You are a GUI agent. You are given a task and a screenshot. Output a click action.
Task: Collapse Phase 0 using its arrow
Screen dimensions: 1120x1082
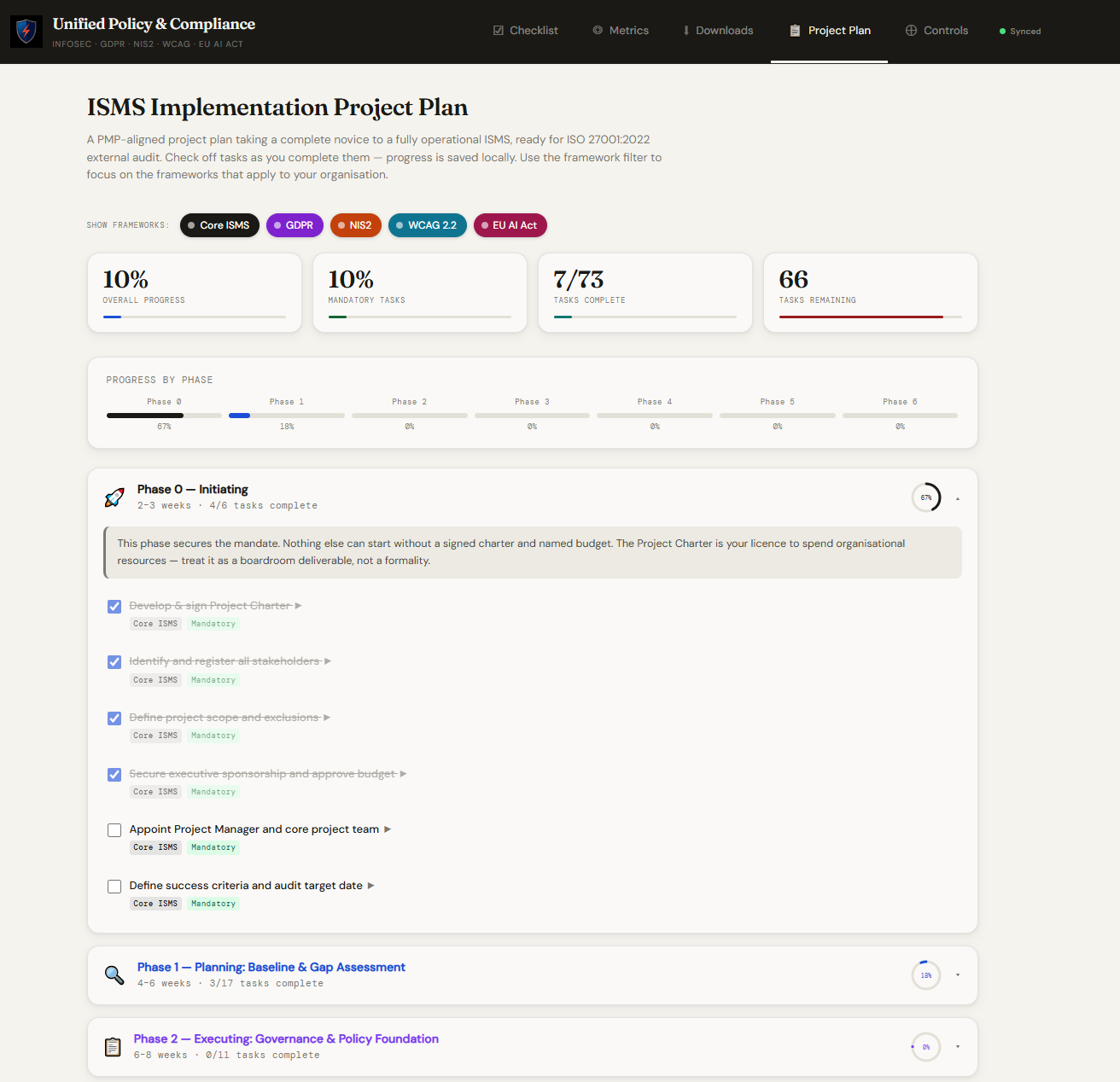pyautogui.click(x=958, y=498)
